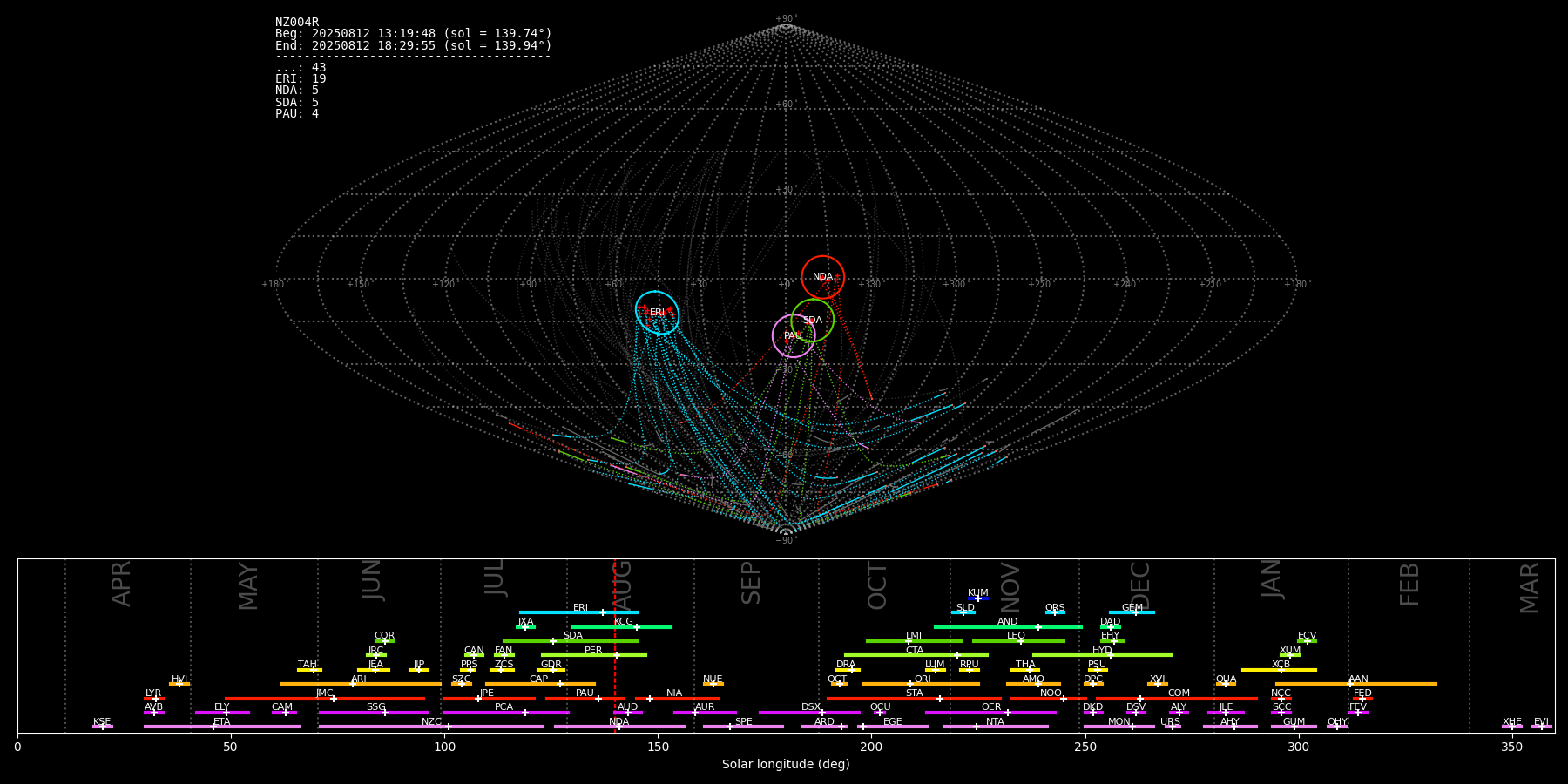The image size is (1568, 784).
Task: Click the EVI shower bar
Action: click(1542, 727)
